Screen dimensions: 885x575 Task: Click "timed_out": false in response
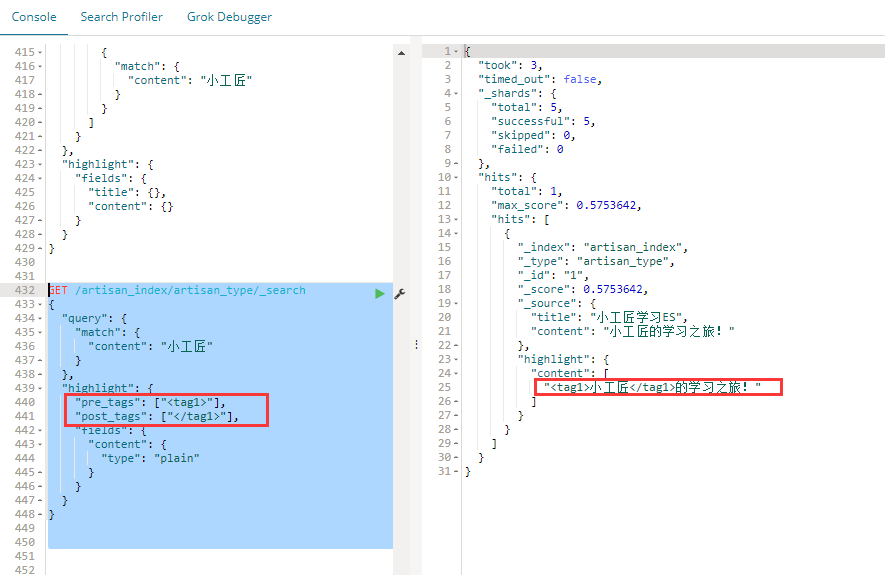point(540,80)
